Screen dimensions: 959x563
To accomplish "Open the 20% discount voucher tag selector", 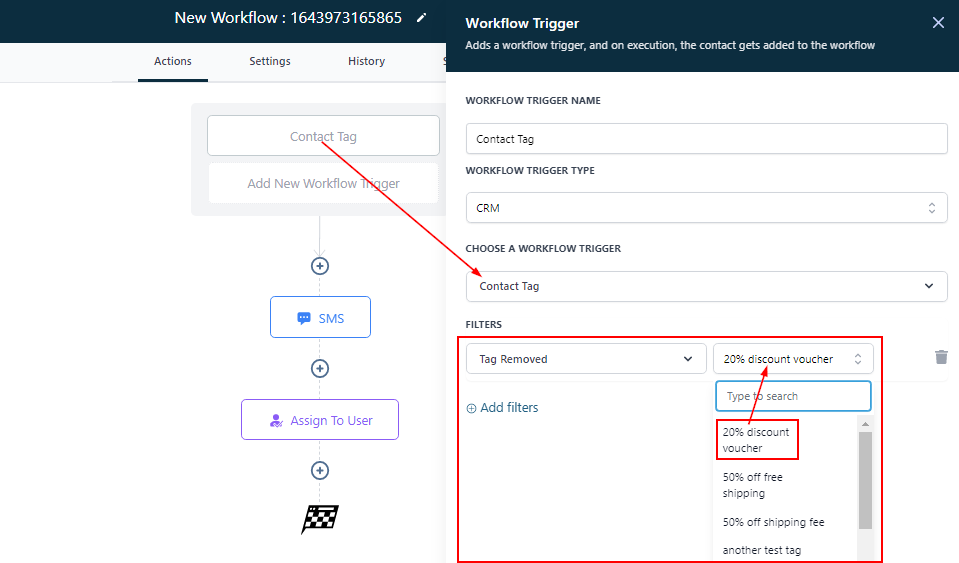I will click(792, 359).
